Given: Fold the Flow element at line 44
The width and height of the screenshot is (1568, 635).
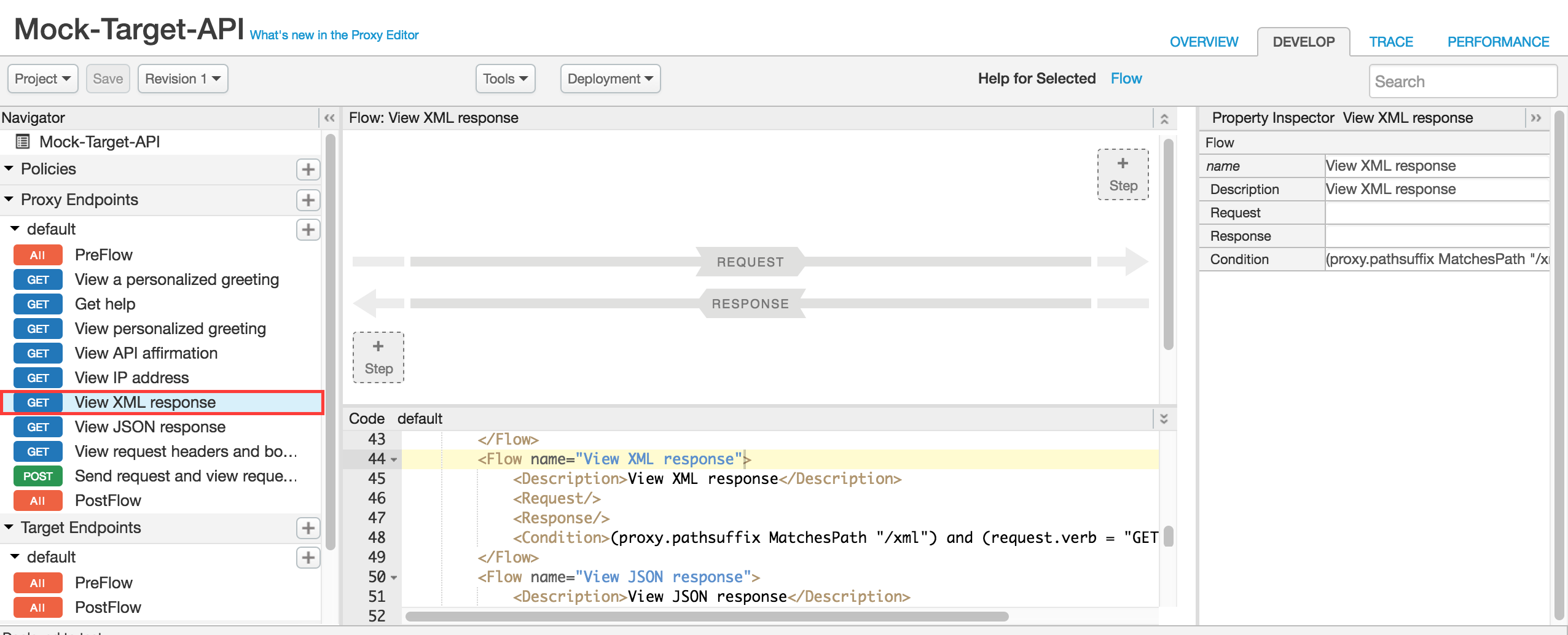Looking at the screenshot, I should point(393,459).
